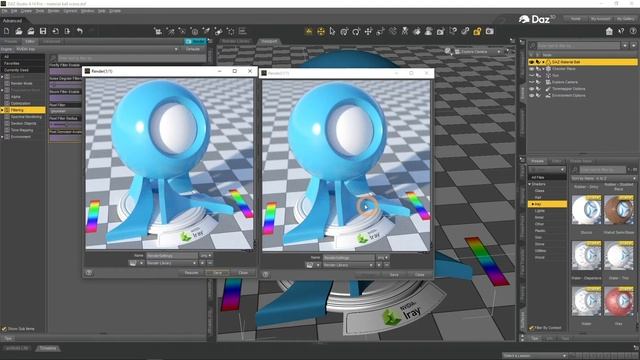Adjust the Pixel Filter Radius slider
The width and height of the screenshot is (640, 360).
(65, 125)
